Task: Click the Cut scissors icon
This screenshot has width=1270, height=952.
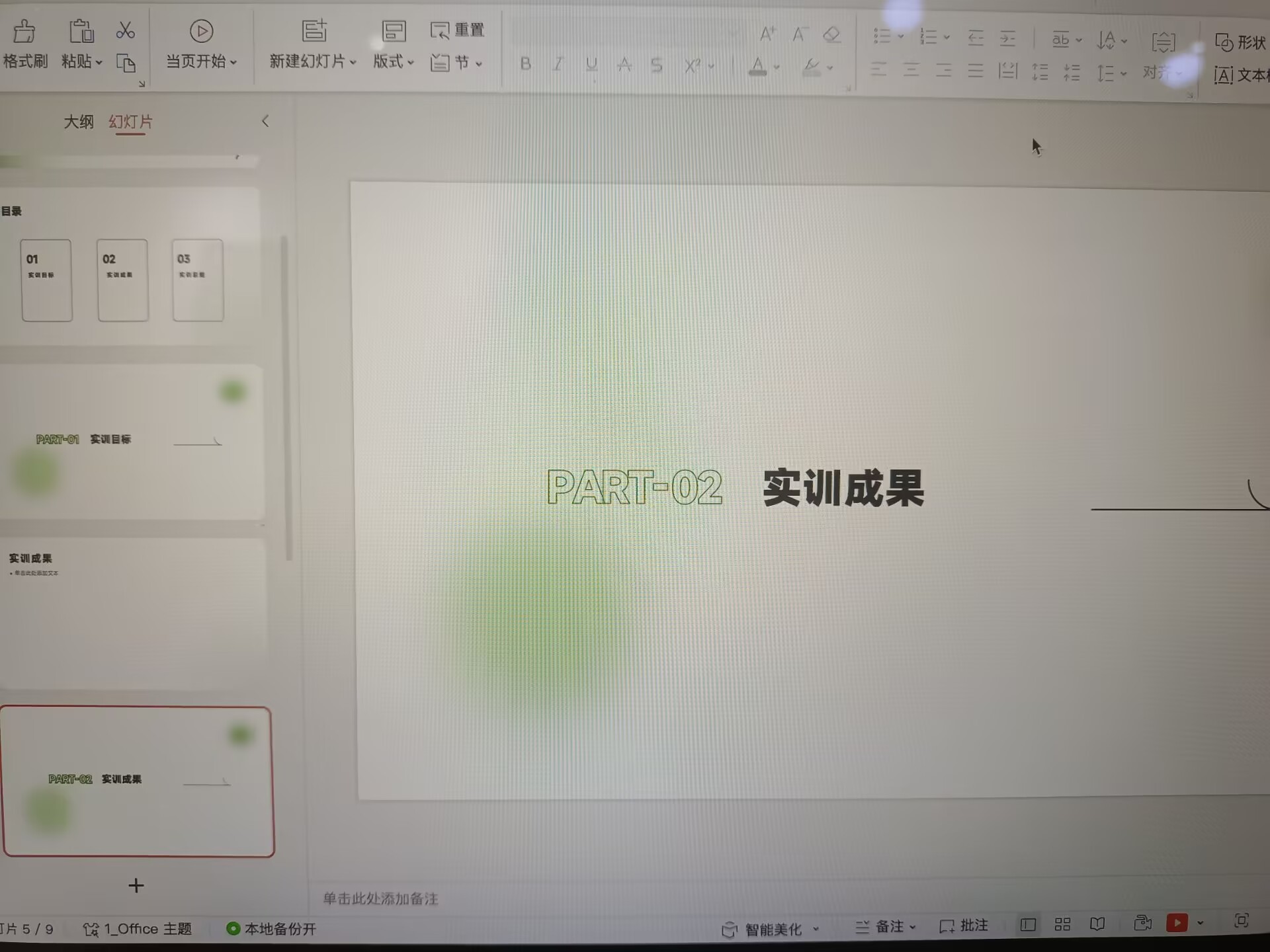Action: (x=125, y=30)
